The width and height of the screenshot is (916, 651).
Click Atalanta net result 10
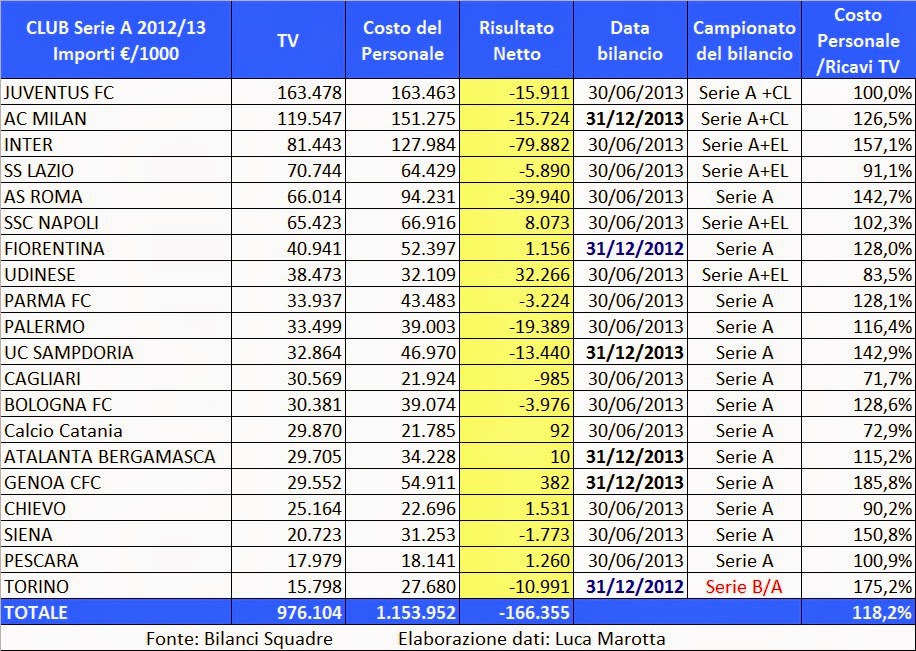tap(560, 456)
